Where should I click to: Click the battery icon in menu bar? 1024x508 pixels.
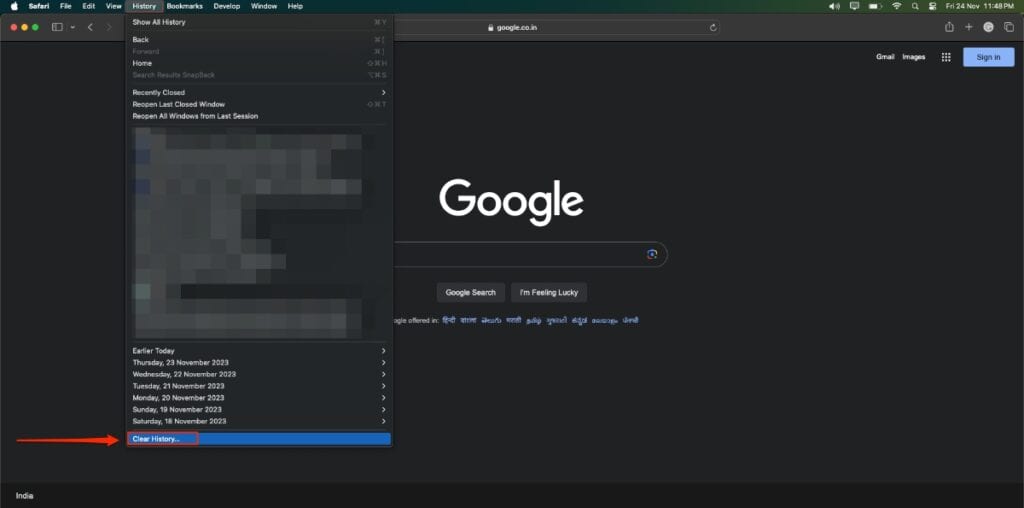pyautogui.click(x=875, y=6)
